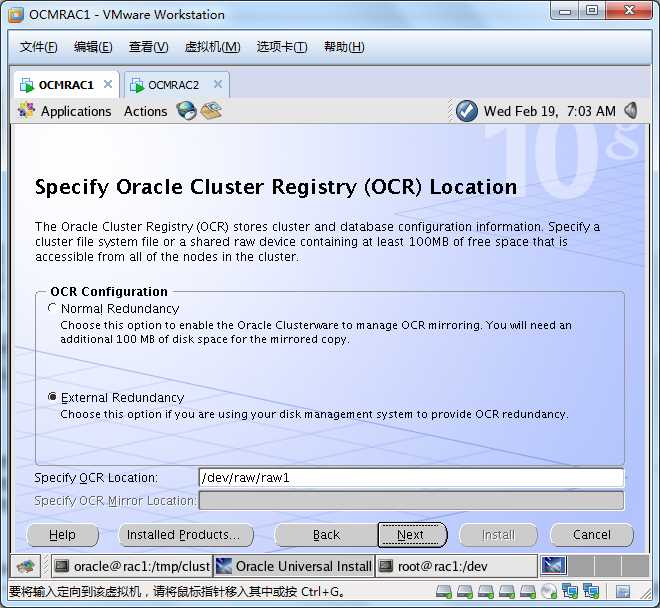Switch to root@rac1:/dev terminal in taskbar
Image resolution: width=660 pixels, height=608 pixels.
456,566
